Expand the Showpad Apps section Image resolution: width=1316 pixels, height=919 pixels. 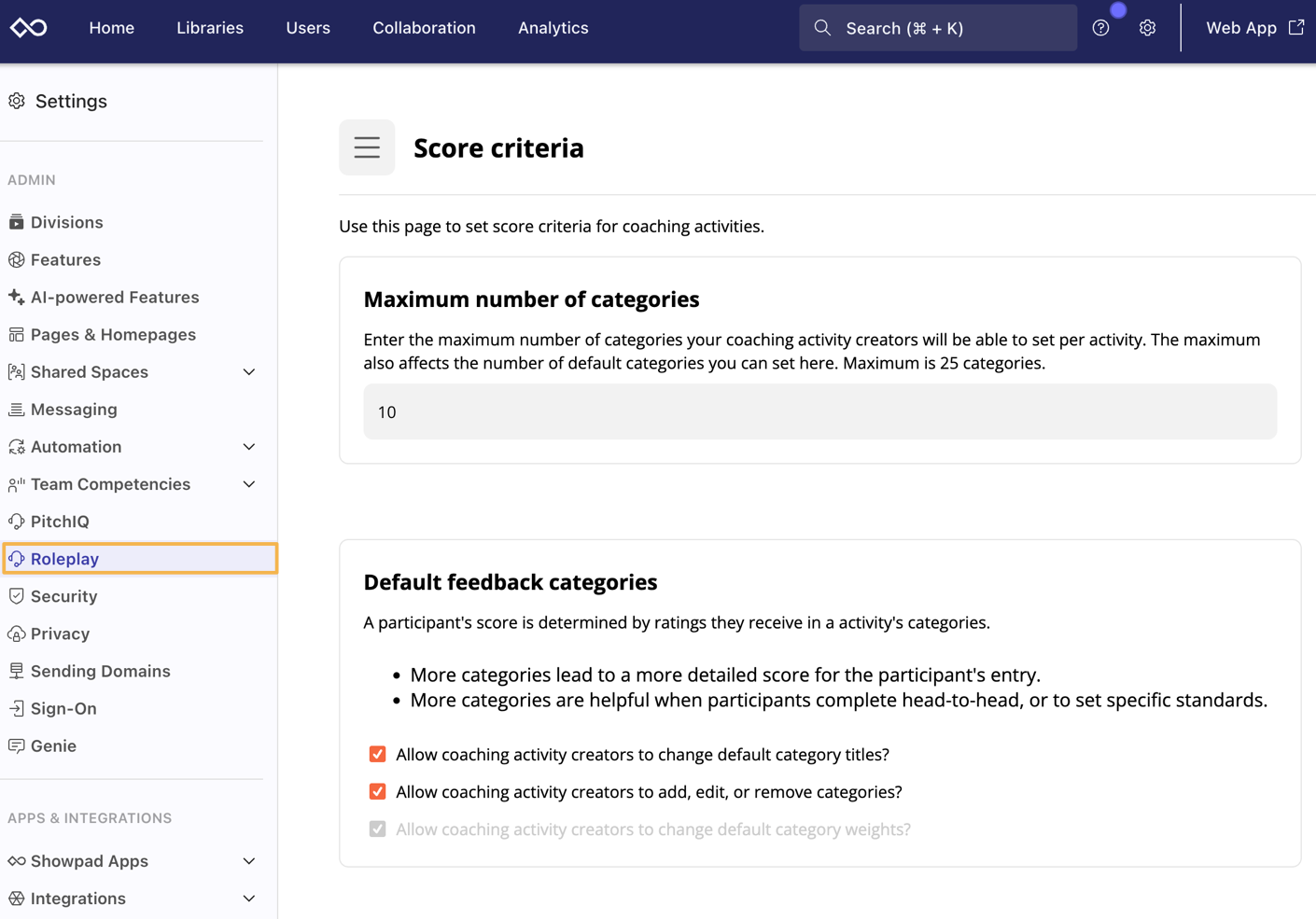click(x=248, y=861)
